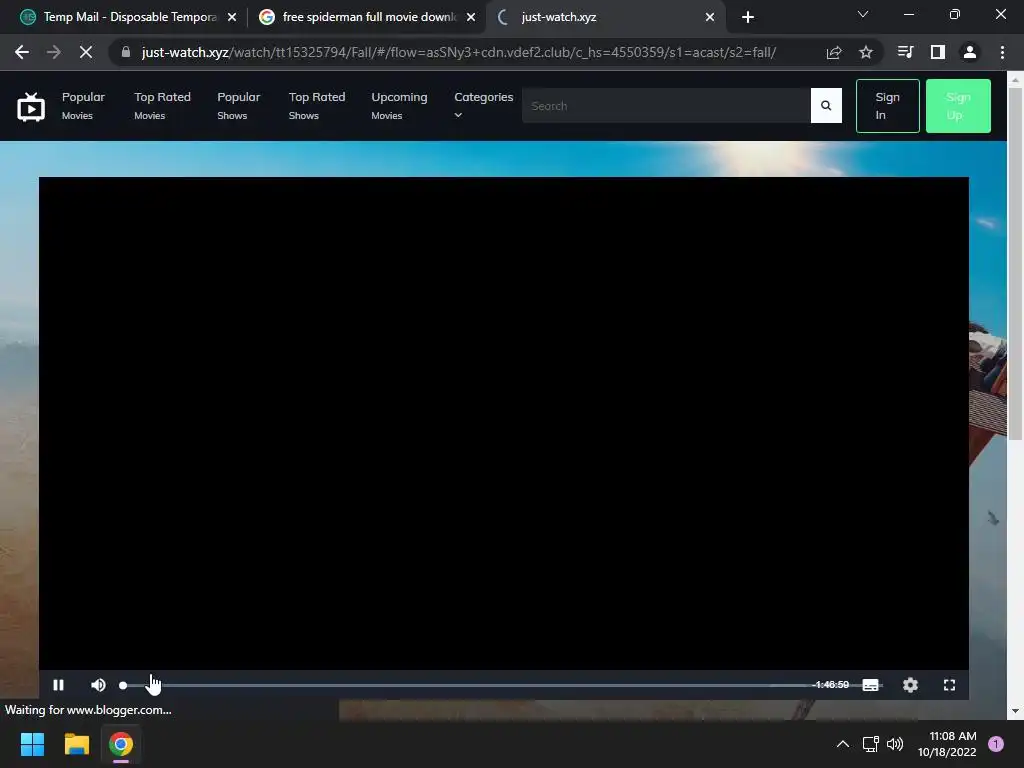Open a new browser tab
The width and height of the screenshot is (1024, 768).
pyautogui.click(x=748, y=17)
